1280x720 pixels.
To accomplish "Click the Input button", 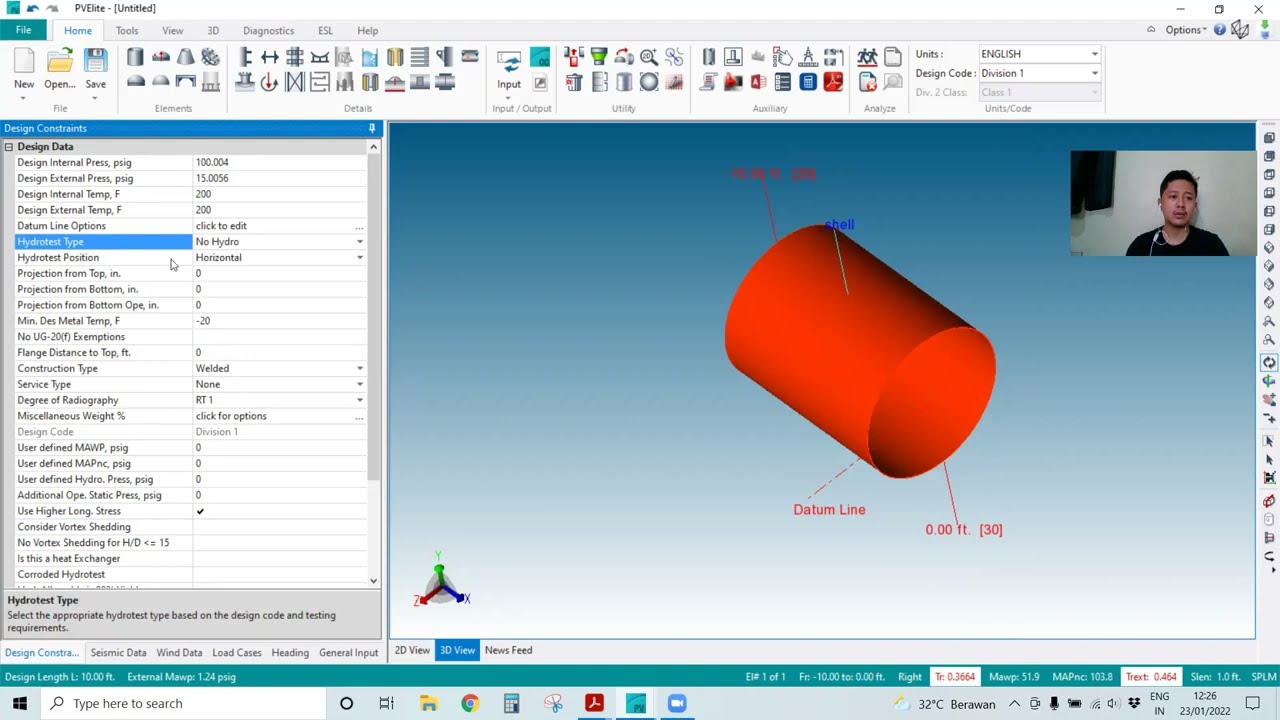I will 509,72.
